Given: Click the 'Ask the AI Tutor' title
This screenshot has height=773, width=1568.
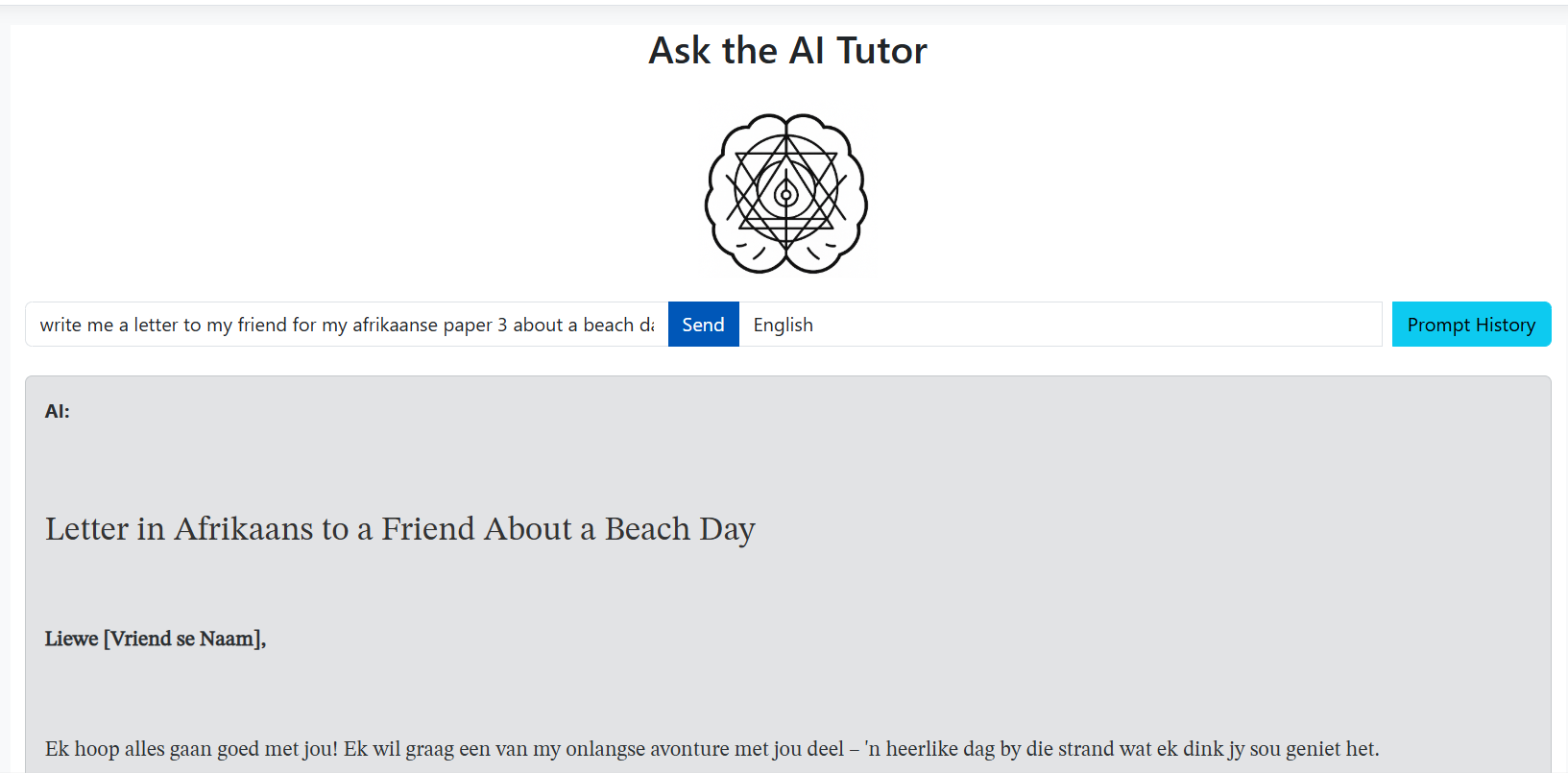Looking at the screenshot, I should pyautogui.click(x=787, y=51).
